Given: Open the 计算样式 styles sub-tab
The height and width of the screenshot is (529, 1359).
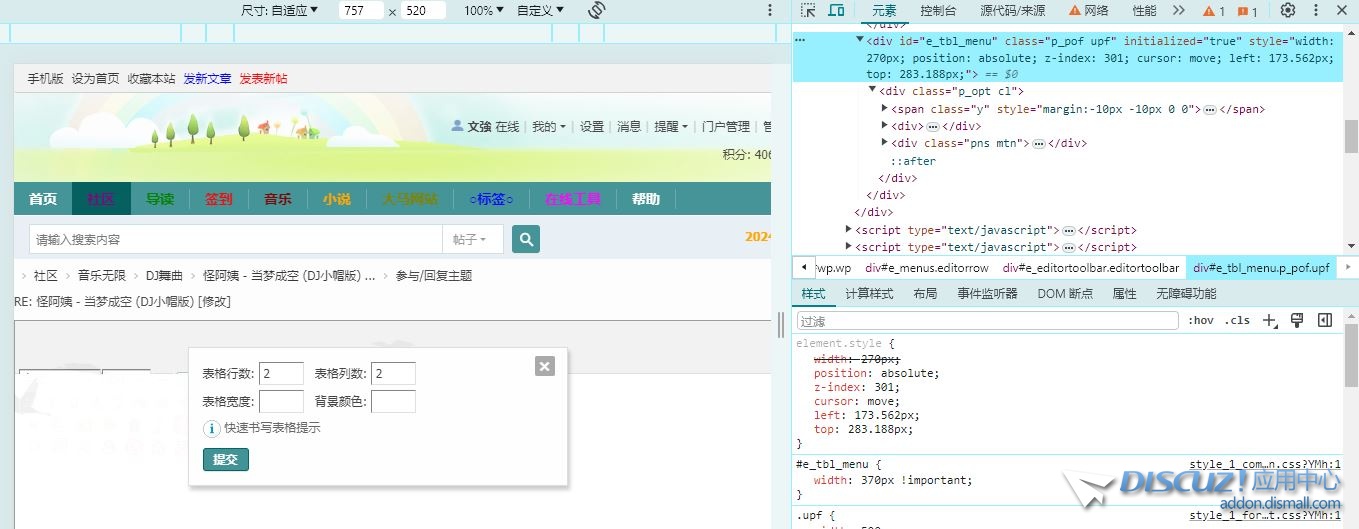Looking at the screenshot, I should click(x=869, y=293).
